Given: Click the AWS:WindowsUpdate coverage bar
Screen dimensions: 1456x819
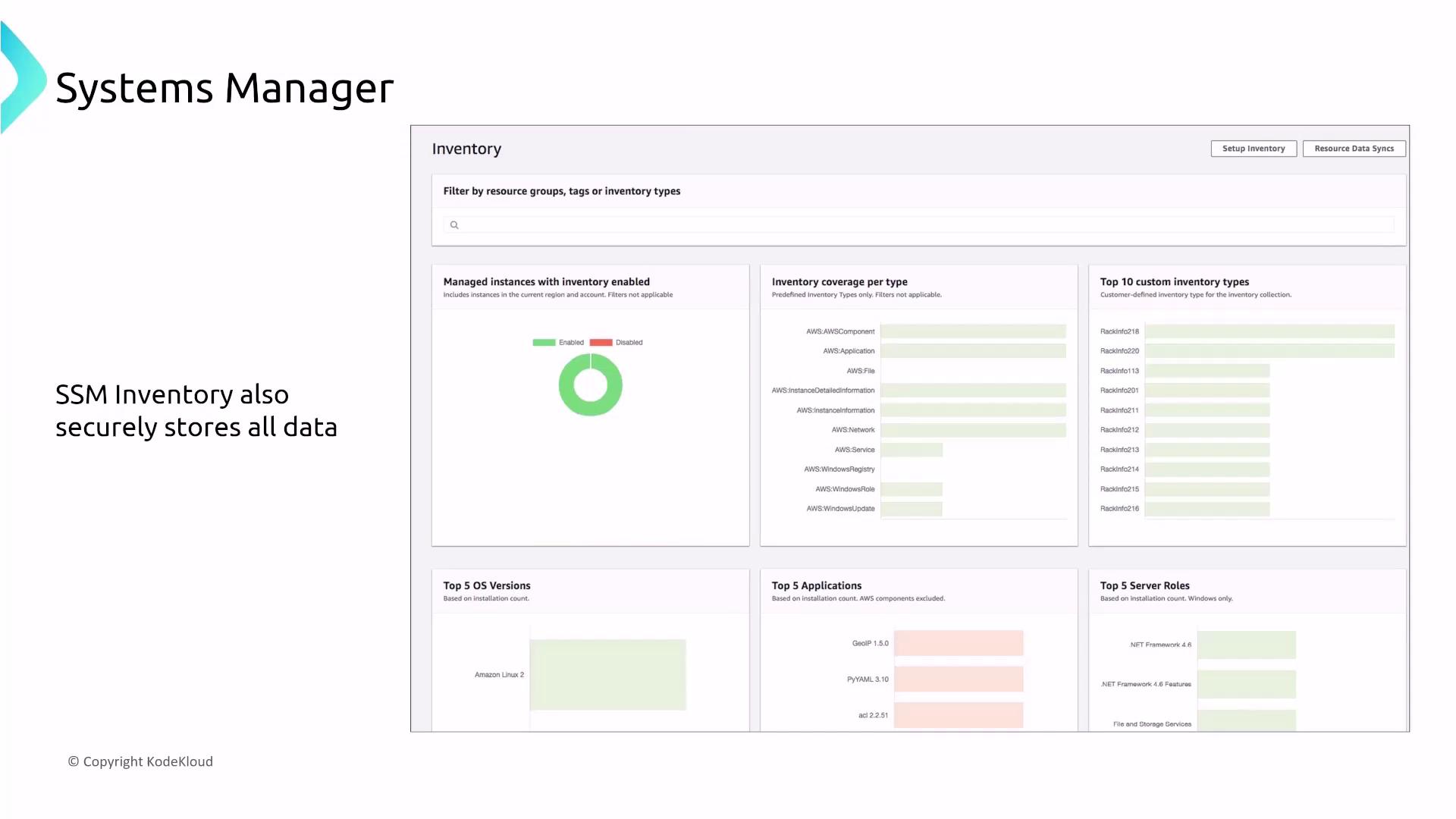Looking at the screenshot, I should point(912,509).
